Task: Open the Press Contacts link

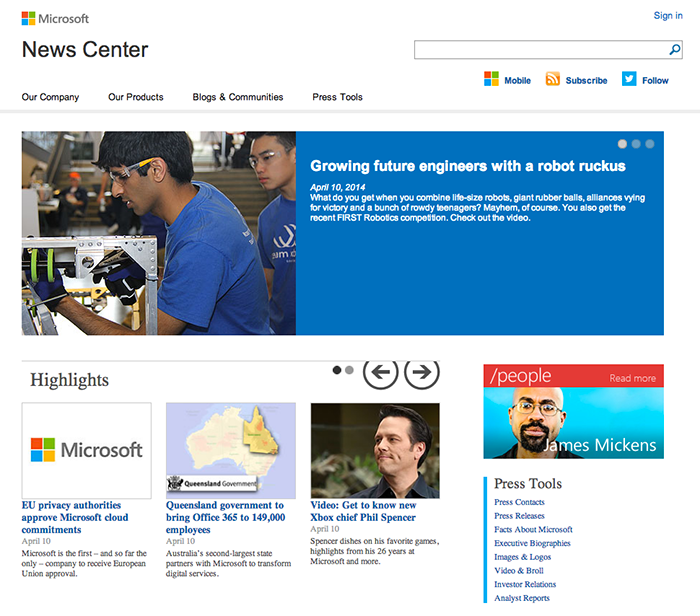Action: (x=519, y=502)
